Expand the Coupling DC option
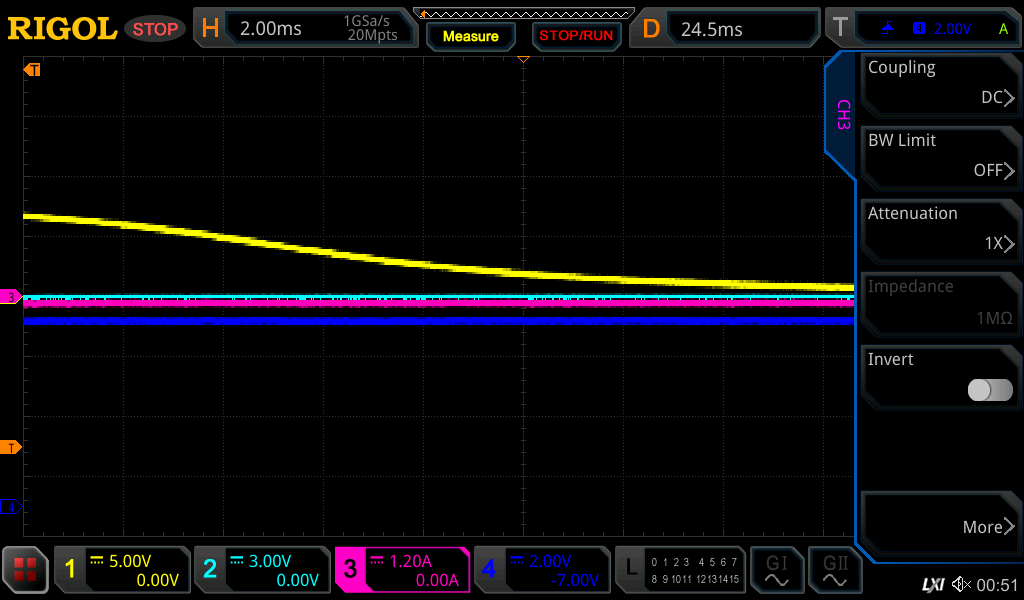This screenshot has width=1024, height=600. click(940, 84)
